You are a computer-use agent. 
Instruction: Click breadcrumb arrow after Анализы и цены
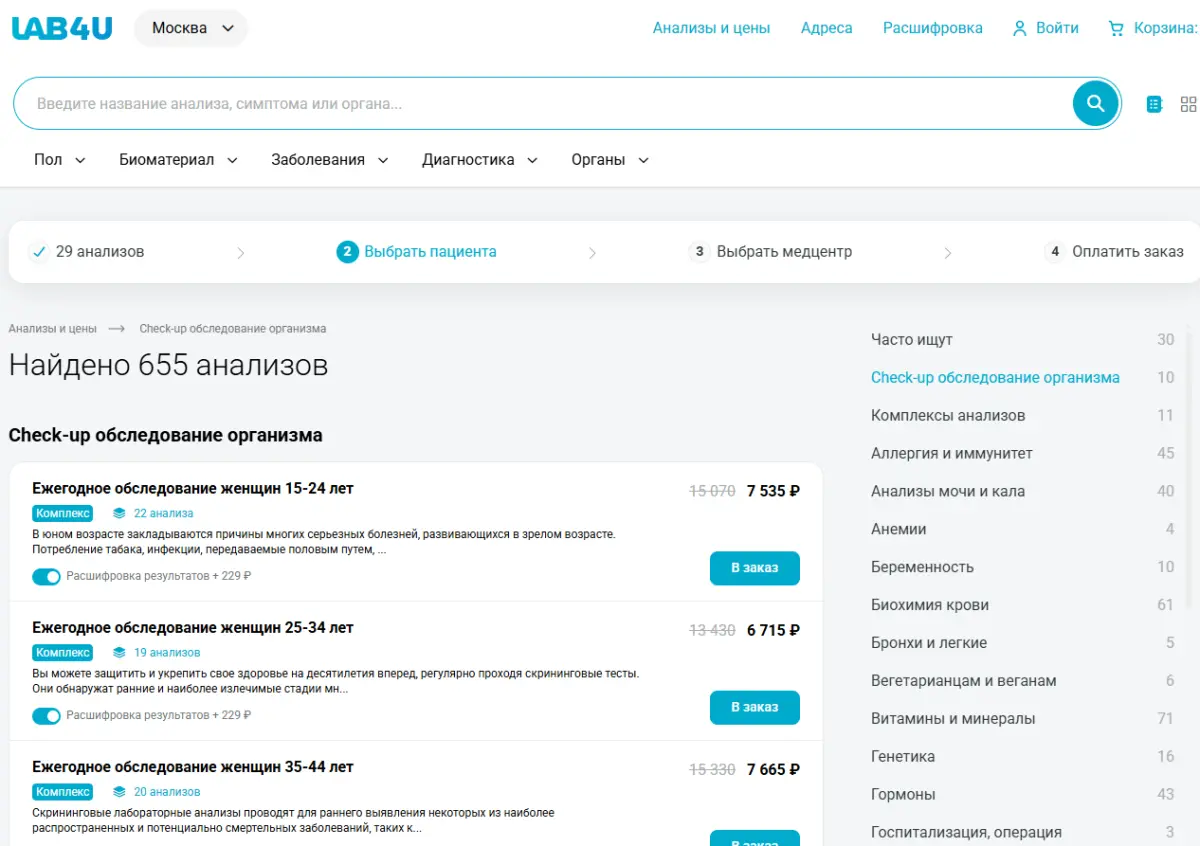coord(117,329)
